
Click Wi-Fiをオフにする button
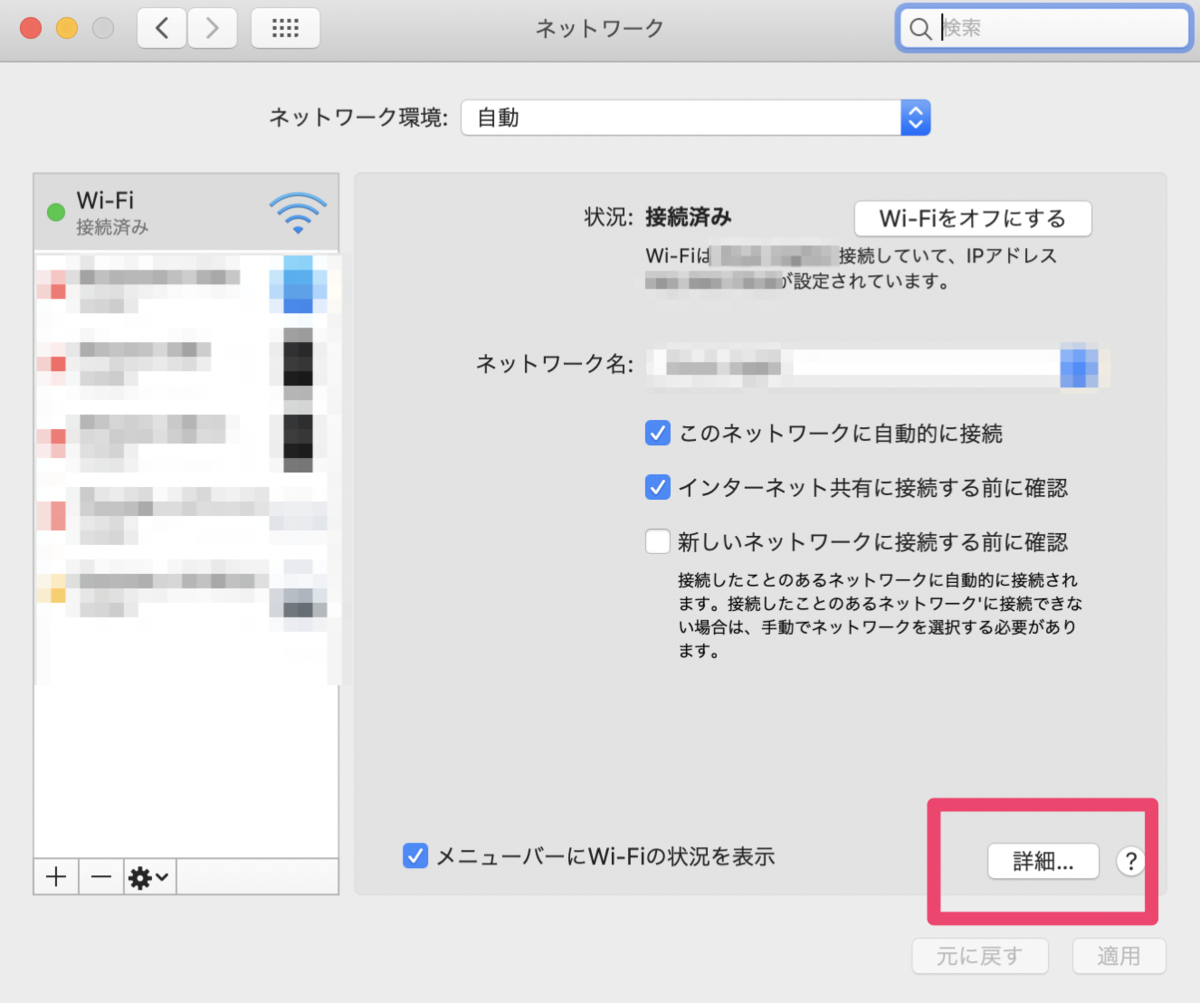click(972, 218)
